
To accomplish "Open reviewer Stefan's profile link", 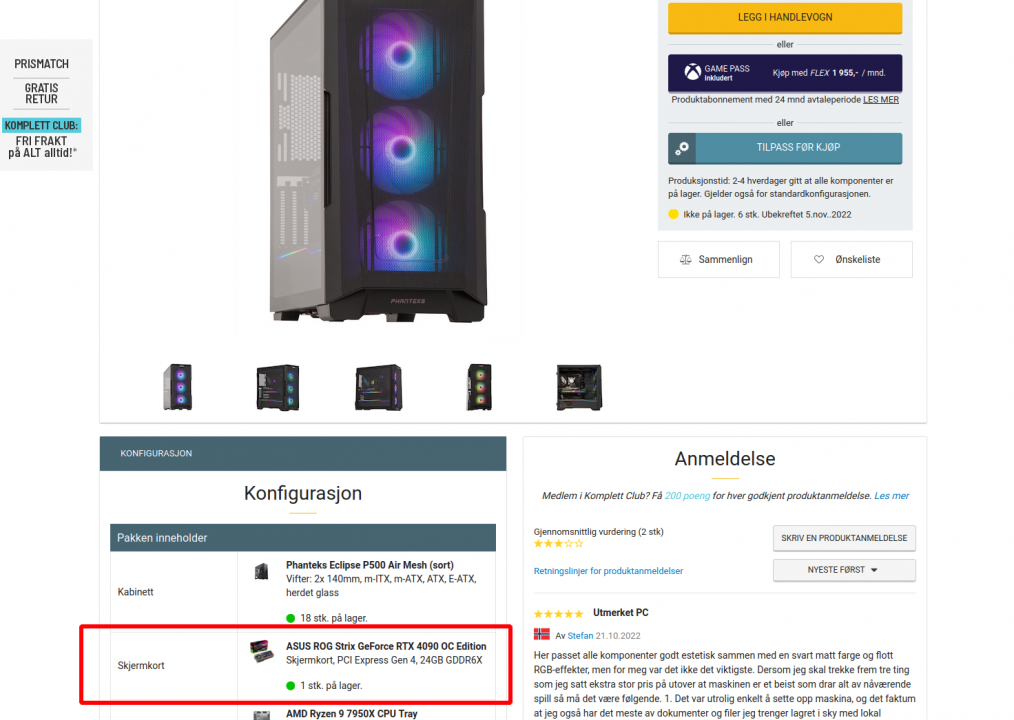I will [x=580, y=636].
